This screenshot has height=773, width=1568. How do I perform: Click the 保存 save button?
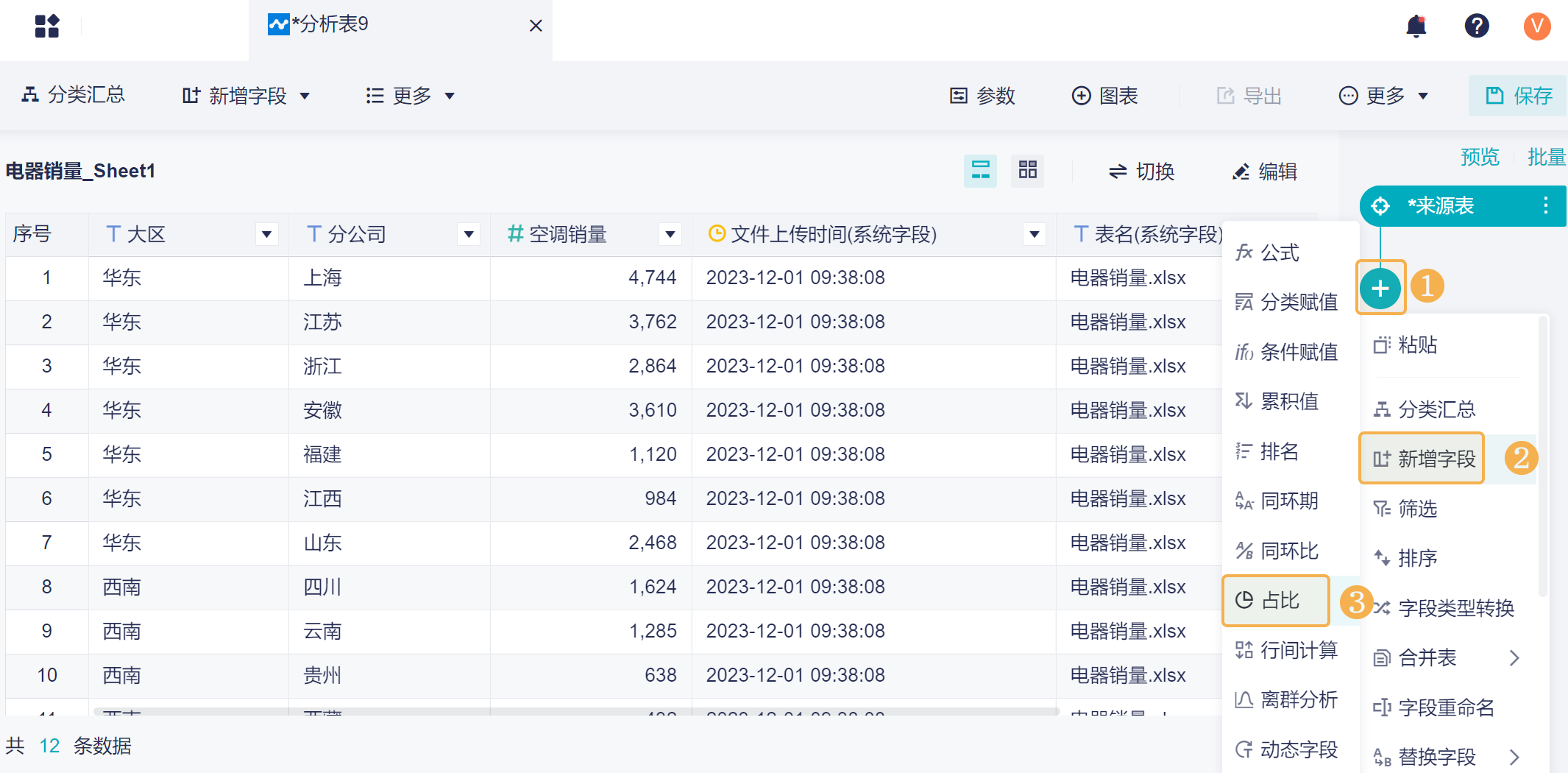coord(1519,95)
